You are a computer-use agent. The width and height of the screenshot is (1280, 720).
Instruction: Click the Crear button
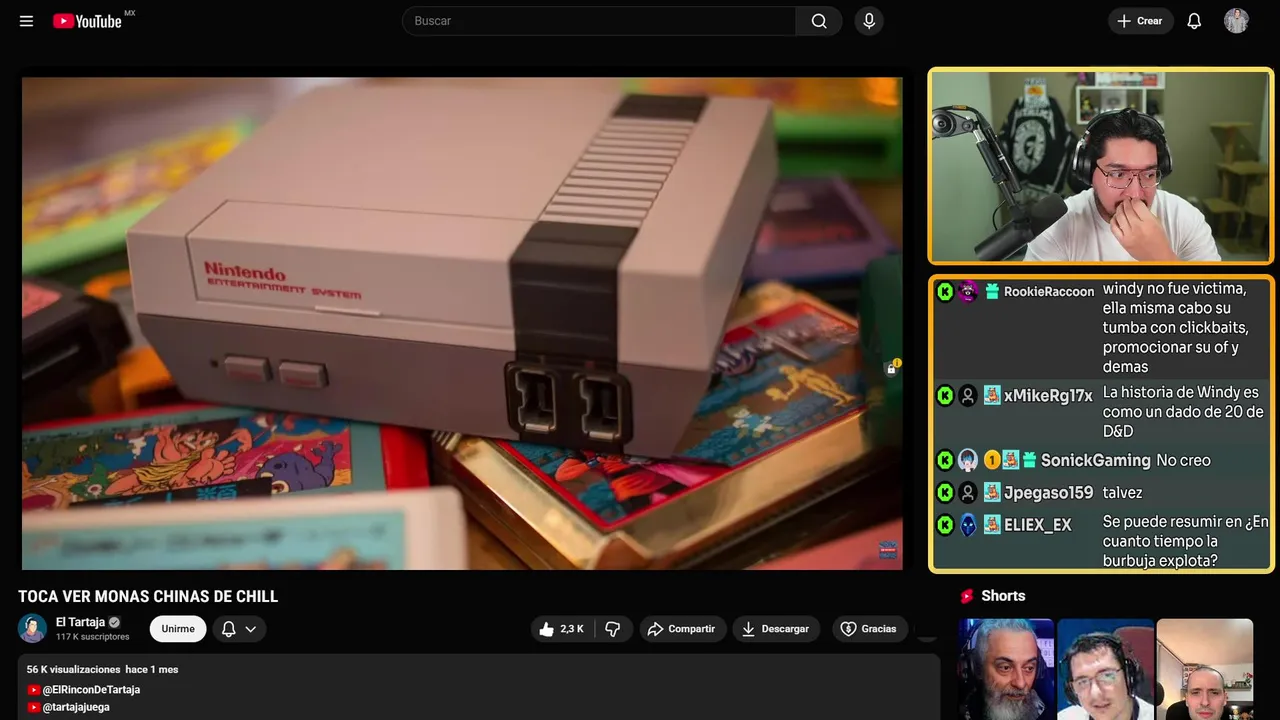pos(1140,21)
